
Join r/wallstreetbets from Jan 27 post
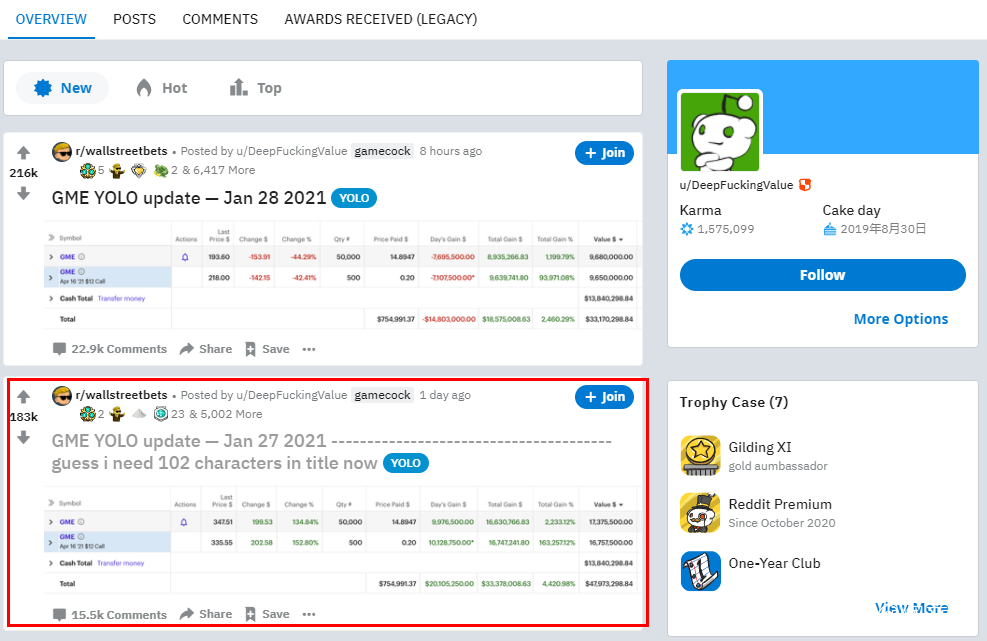click(604, 397)
